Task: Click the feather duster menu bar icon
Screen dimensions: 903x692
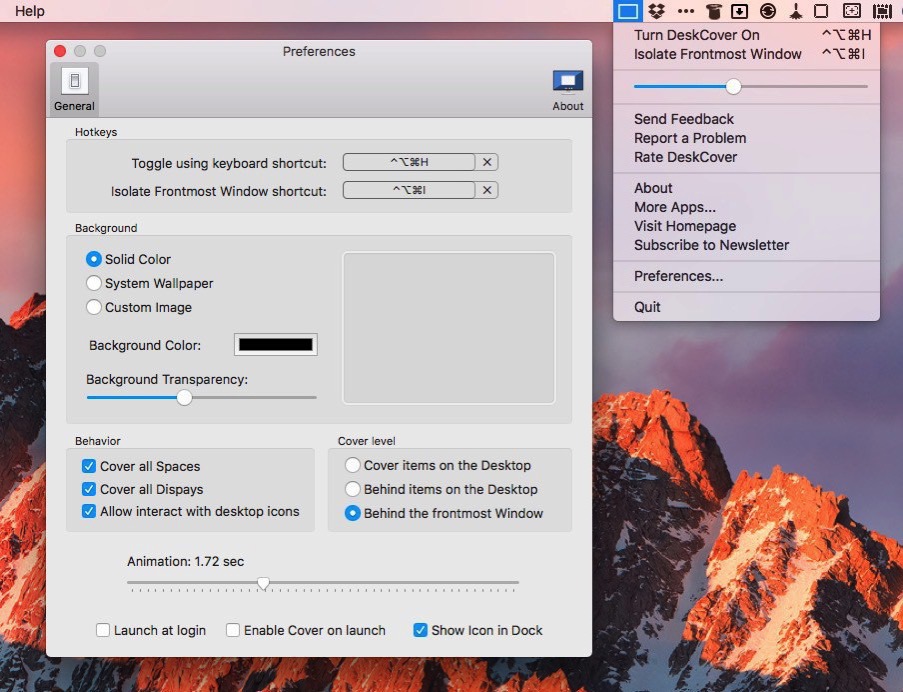Action: pyautogui.click(x=795, y=11)
